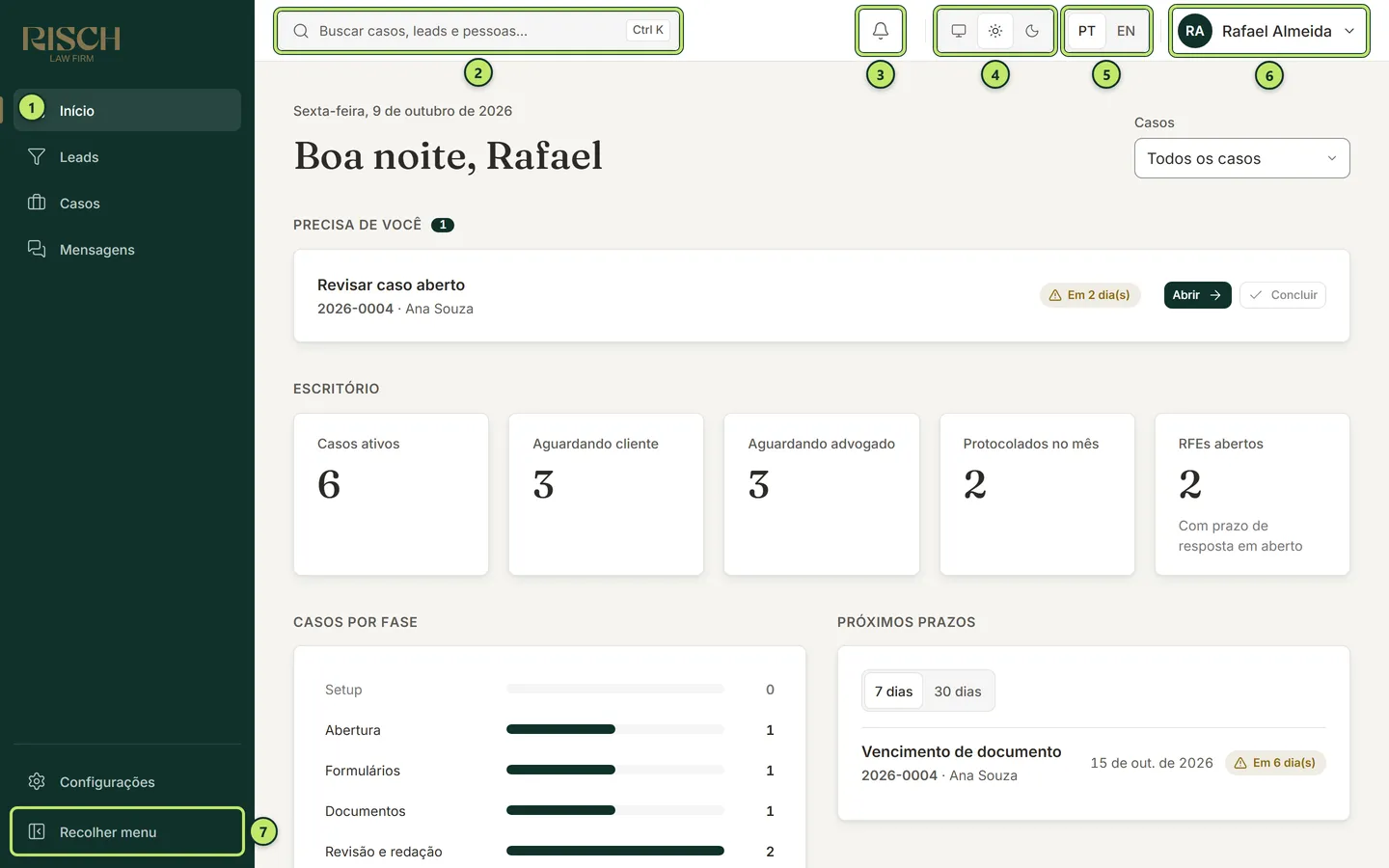Open the notifications bell
This screenshot has width=1389, height=868.
click(x=881, y=31)
